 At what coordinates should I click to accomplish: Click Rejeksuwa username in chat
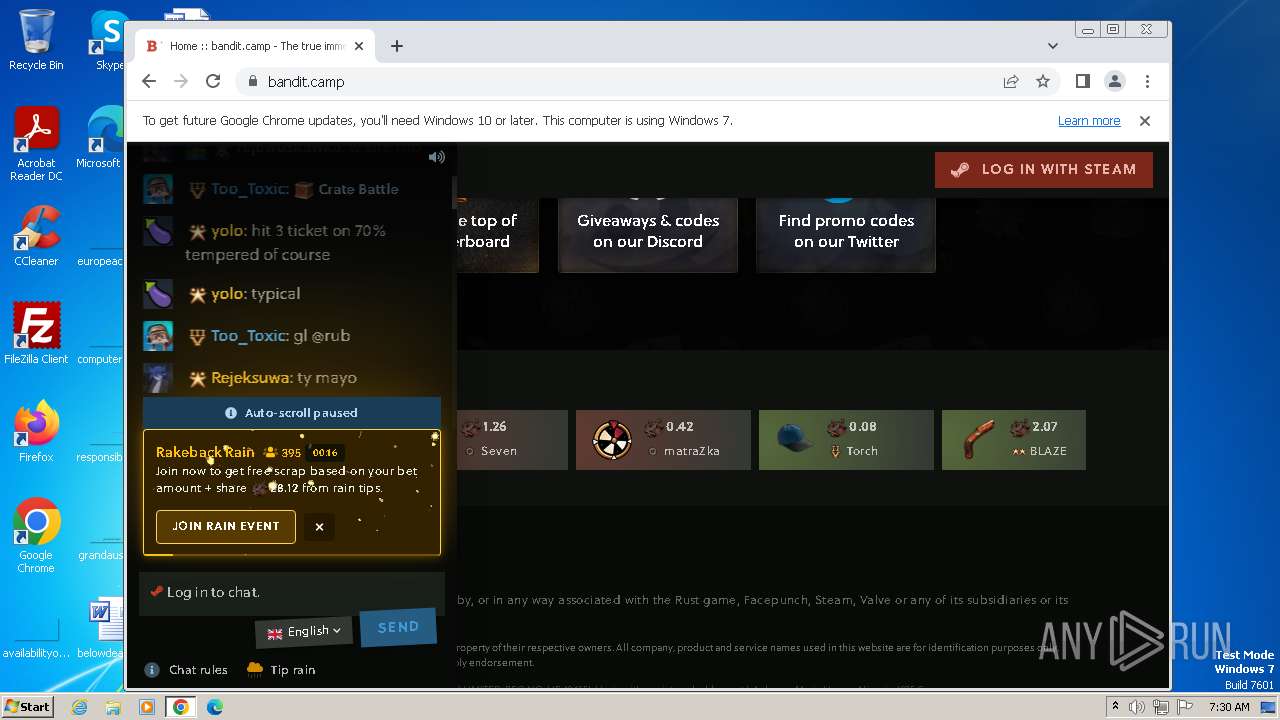pos(252,378)
